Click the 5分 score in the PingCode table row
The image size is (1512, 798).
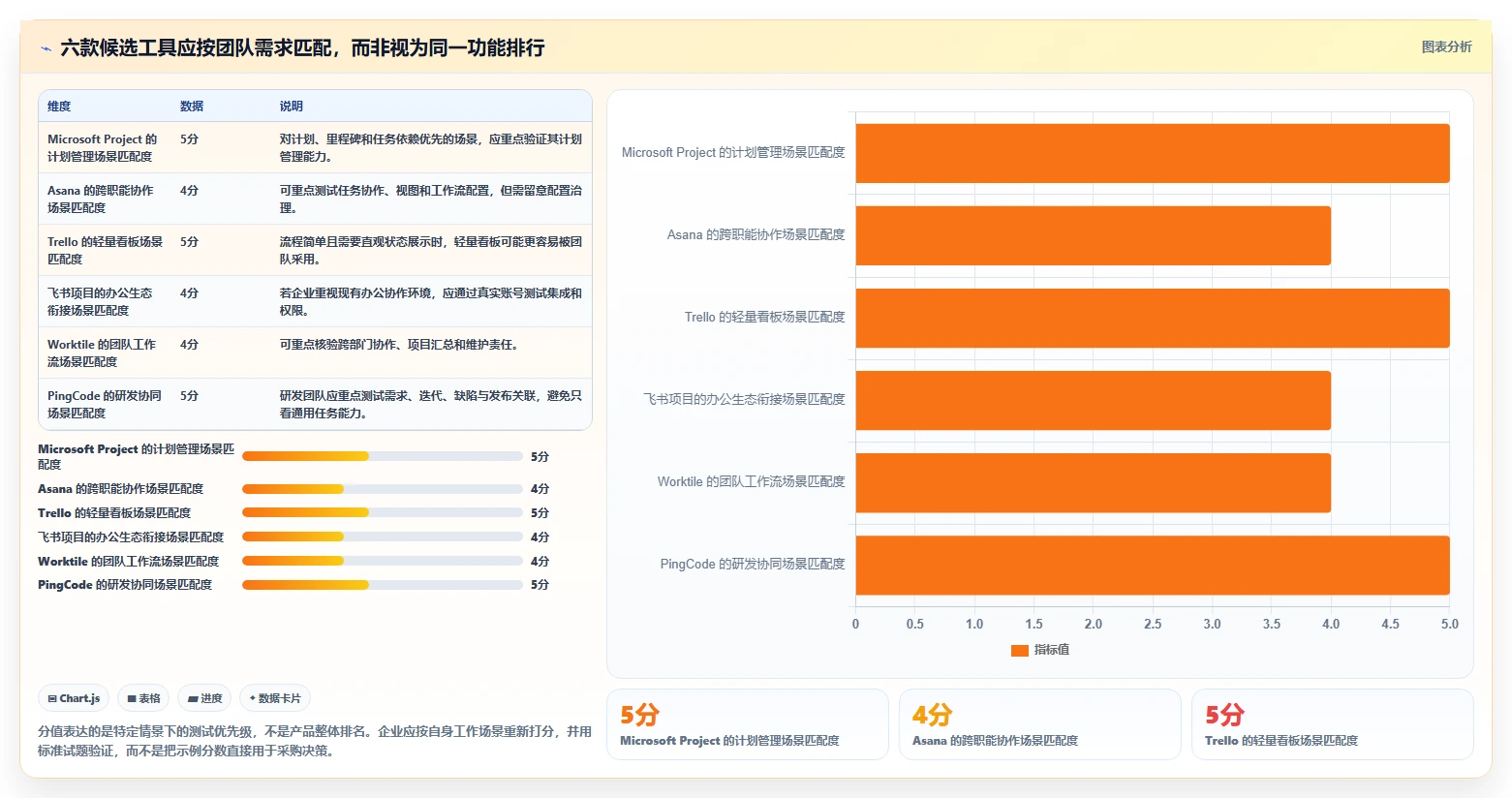(x=189, y=396)
